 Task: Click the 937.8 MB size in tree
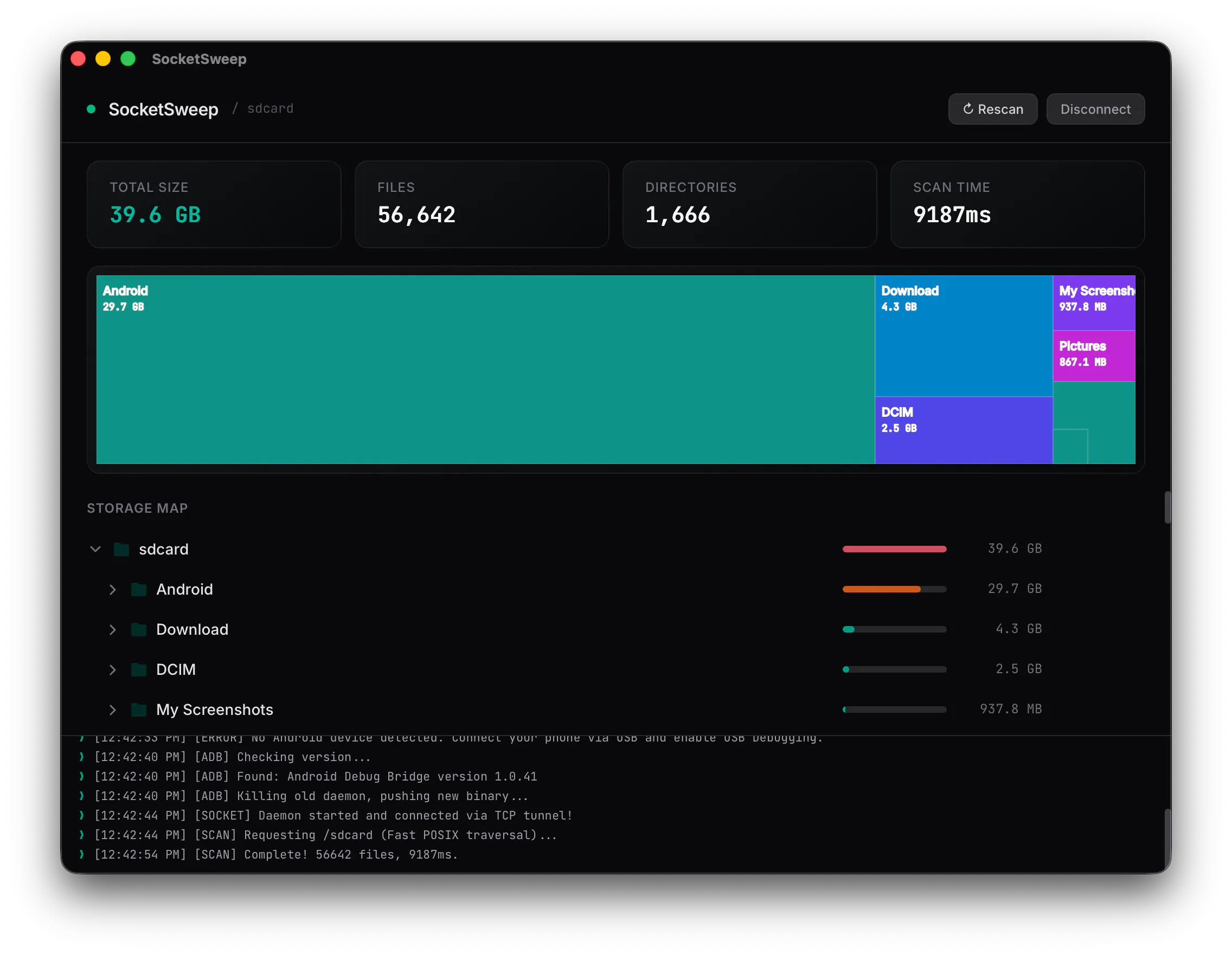pyautogui.click(x=1010, y=709)
